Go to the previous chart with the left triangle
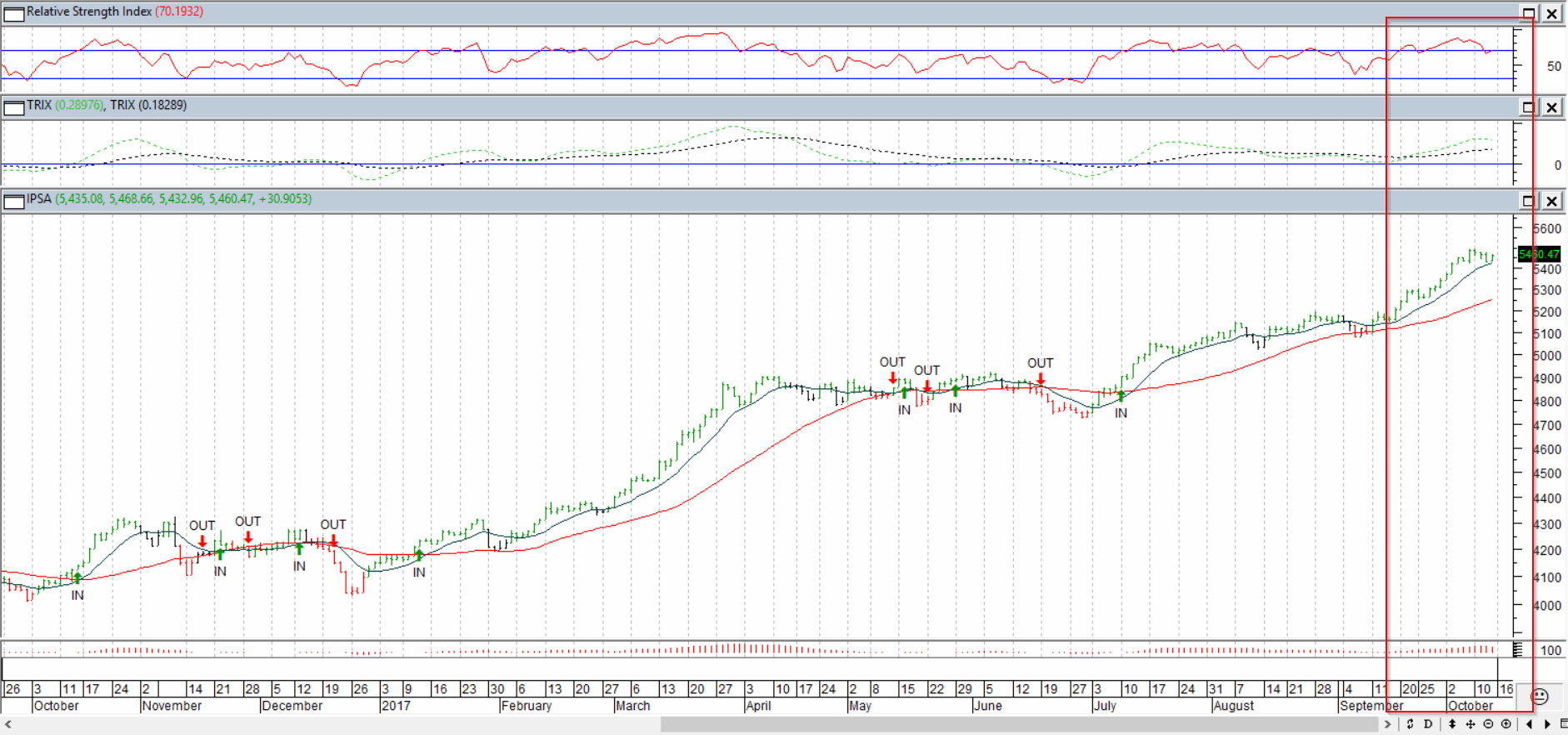 click(x=1529, y=724)
